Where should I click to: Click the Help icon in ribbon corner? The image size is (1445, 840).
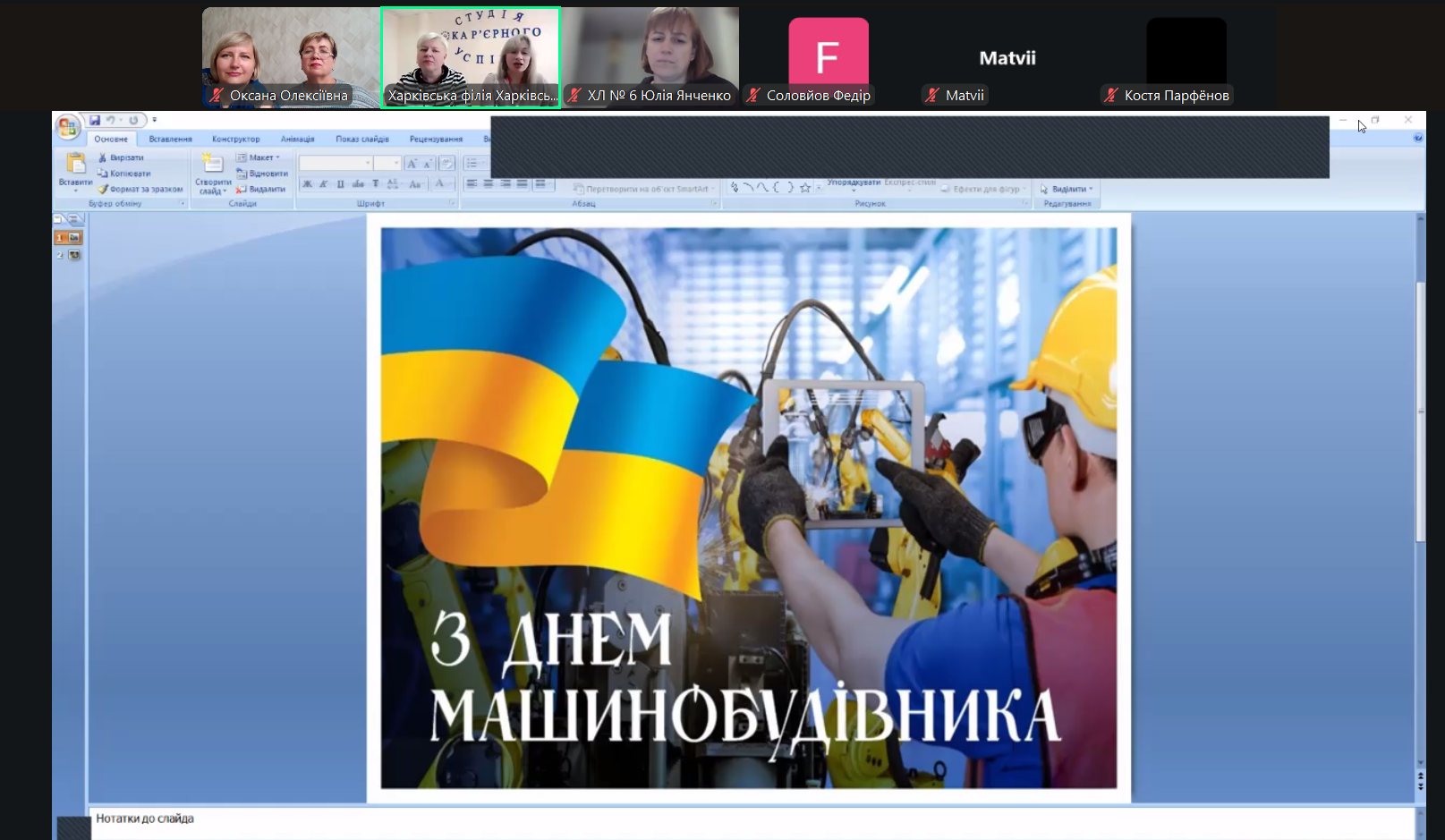1417,139
